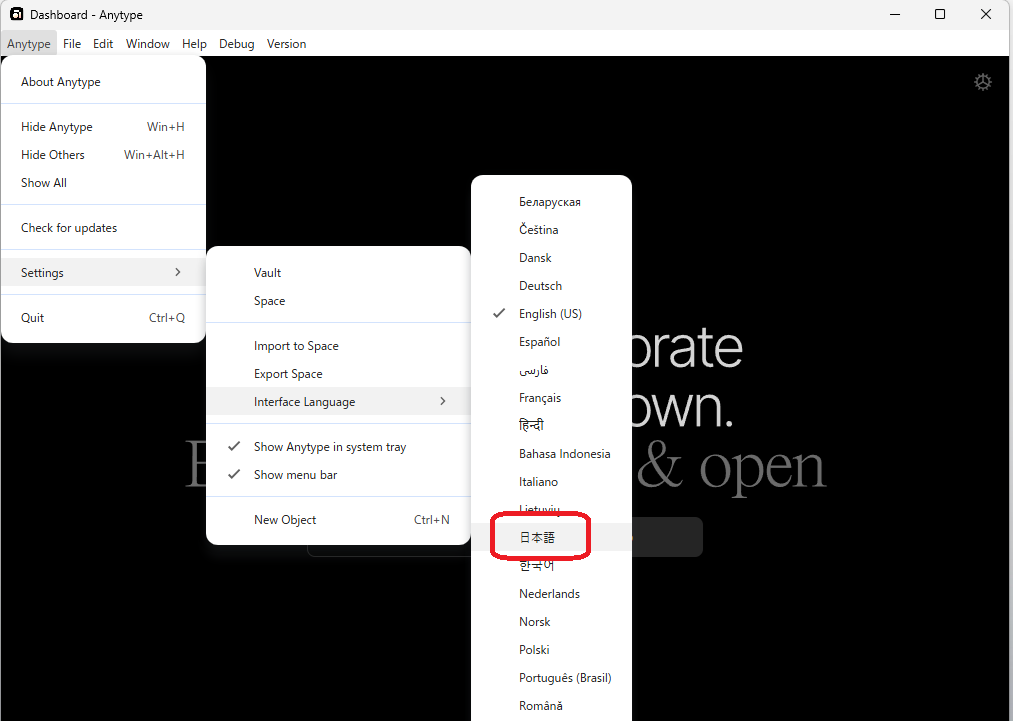Choose Polski language
The width and height of the screenshot is (1013, 721).
coord(551,650)
